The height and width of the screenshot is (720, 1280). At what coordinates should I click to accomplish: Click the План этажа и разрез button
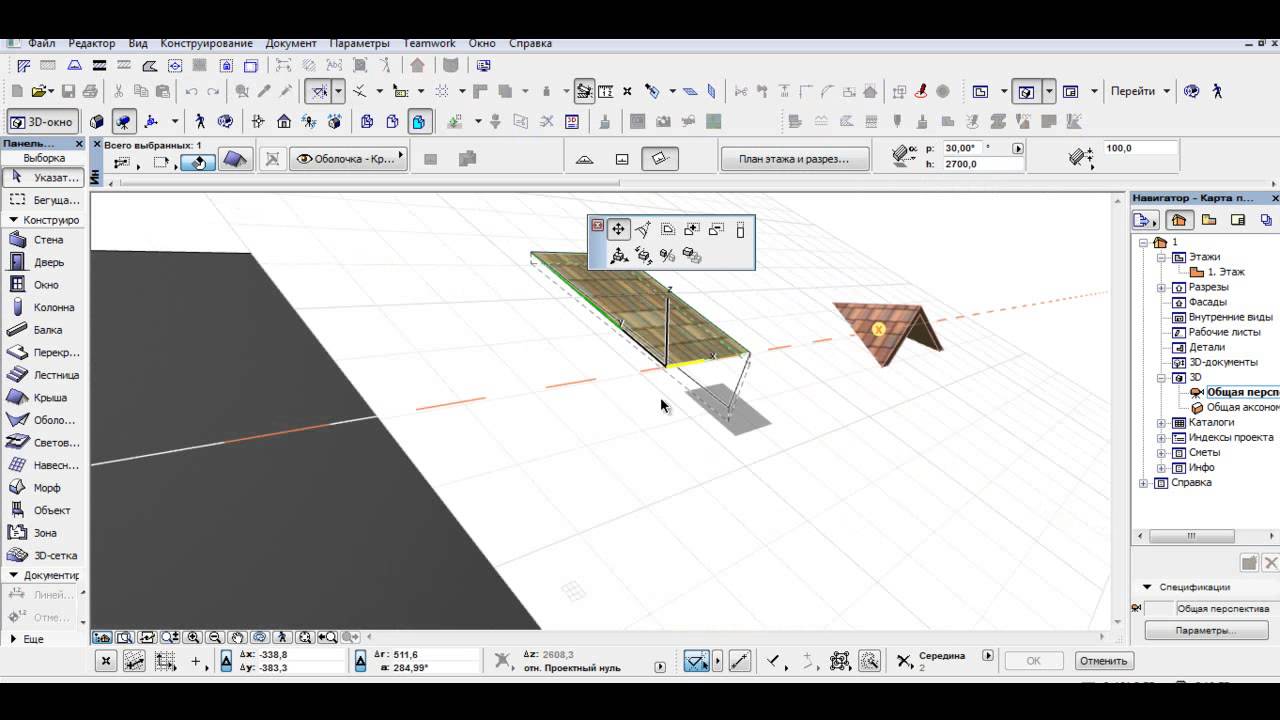[x=794, y=159]
